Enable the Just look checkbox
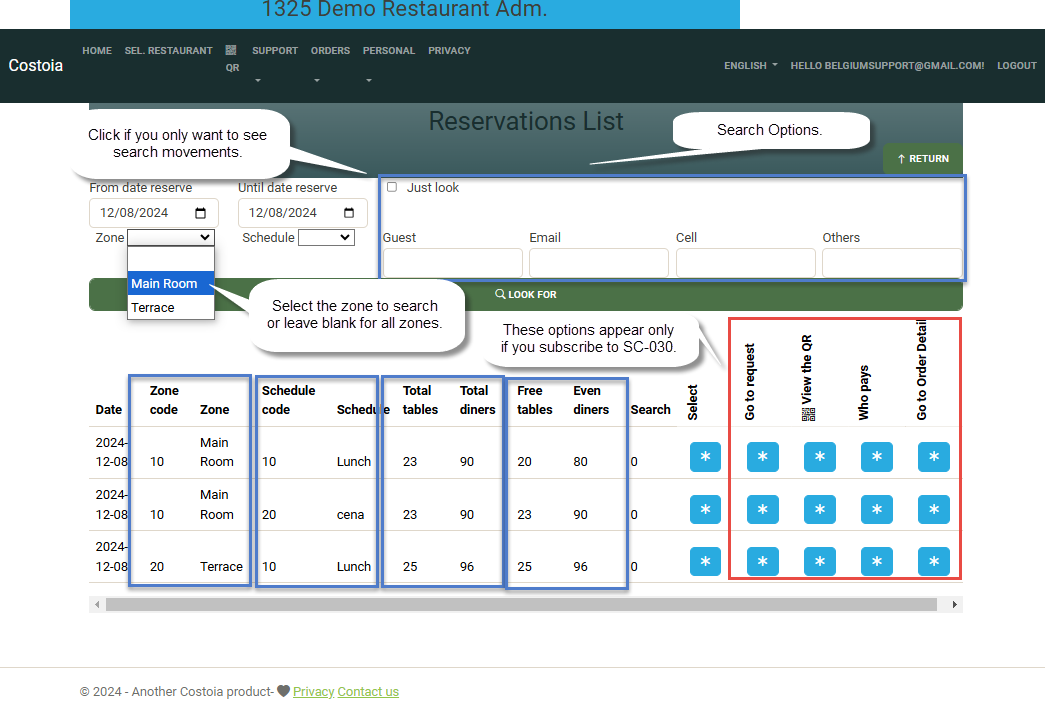 coord(392,187)
